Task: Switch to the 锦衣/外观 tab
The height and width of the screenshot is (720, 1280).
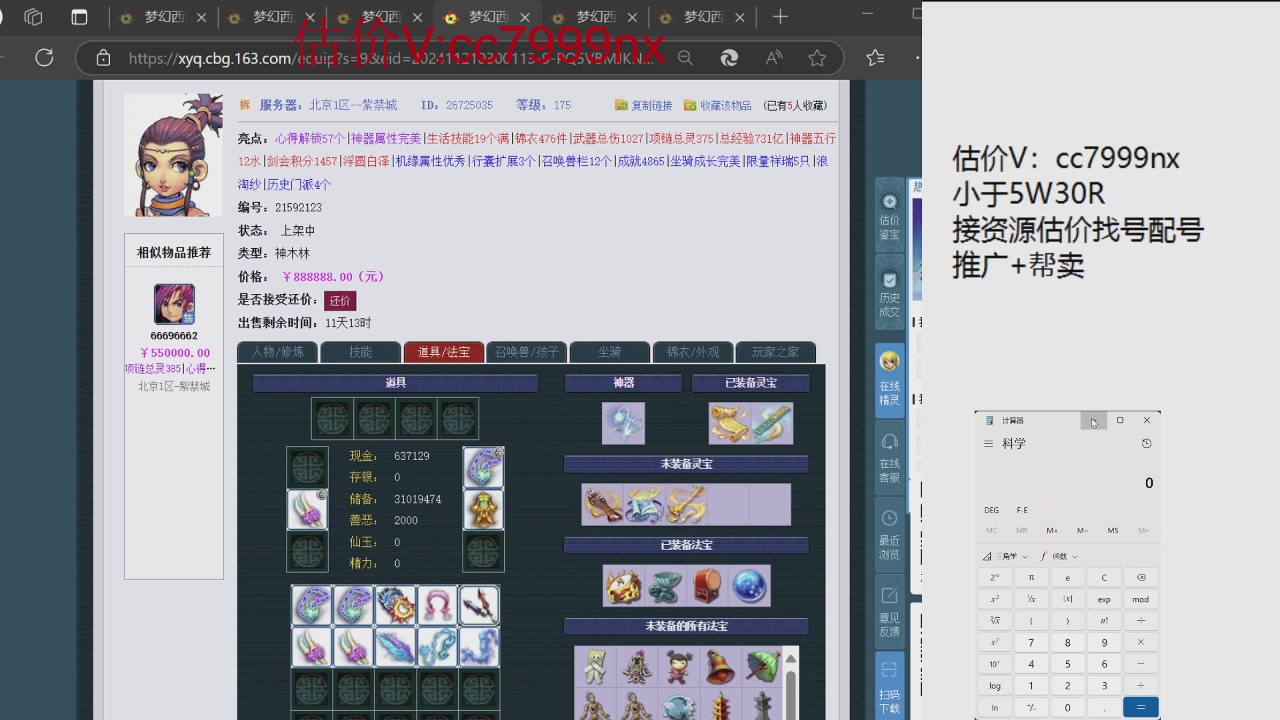Action: [x=692, y=352]
